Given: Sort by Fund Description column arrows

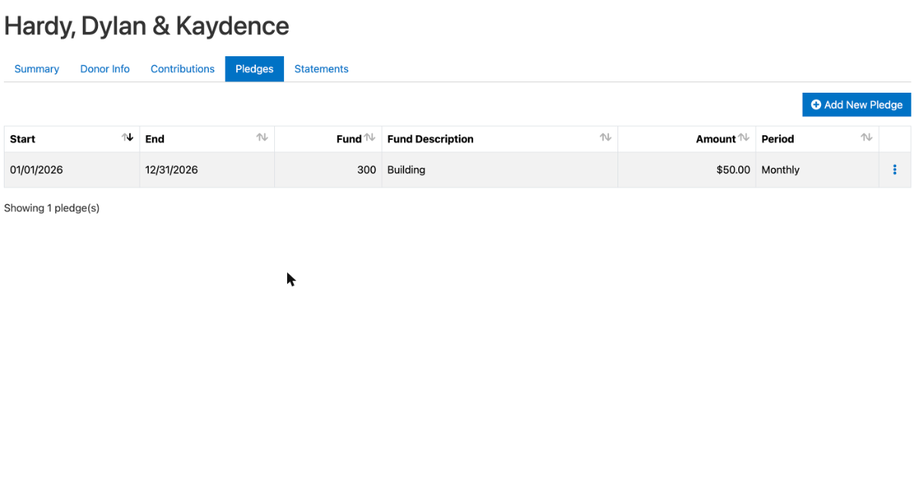Looking at the screenshot, I should click(605, 138).
